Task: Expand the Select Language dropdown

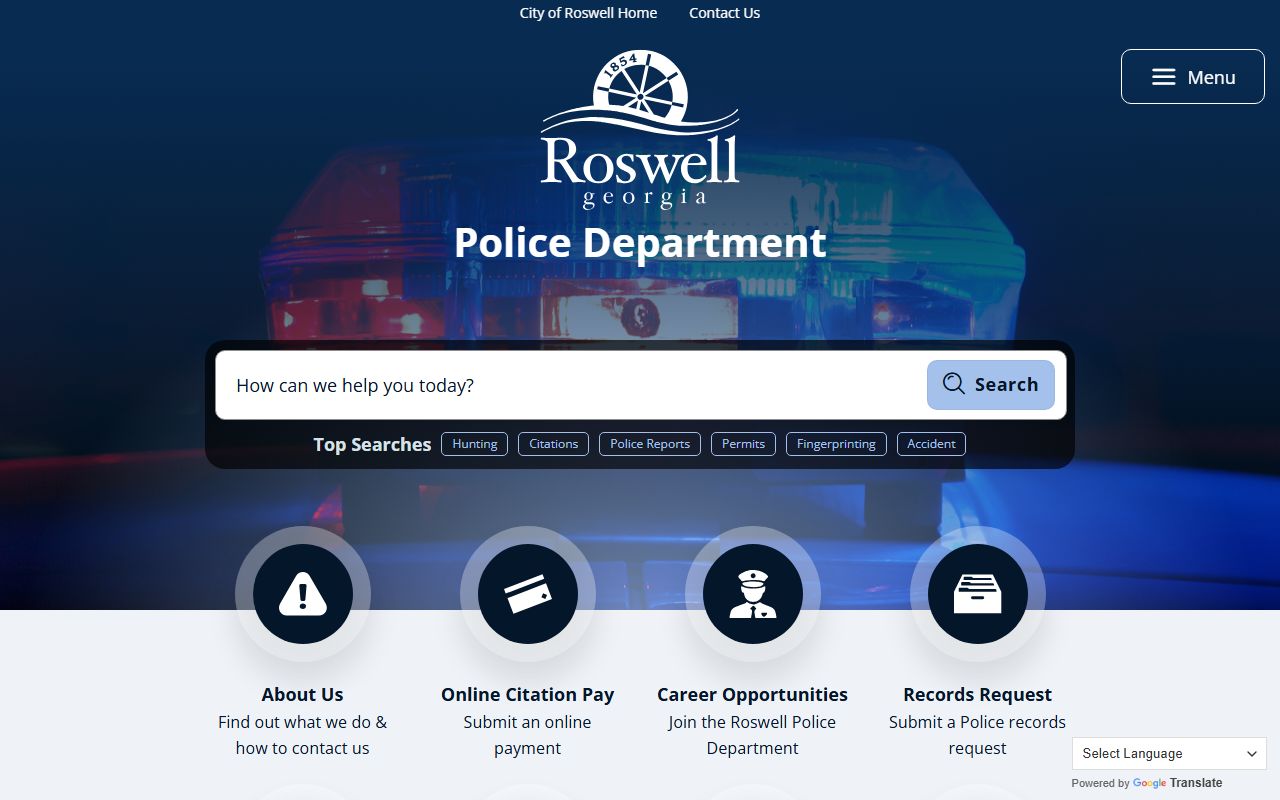Action: (x=1169, y=753)
